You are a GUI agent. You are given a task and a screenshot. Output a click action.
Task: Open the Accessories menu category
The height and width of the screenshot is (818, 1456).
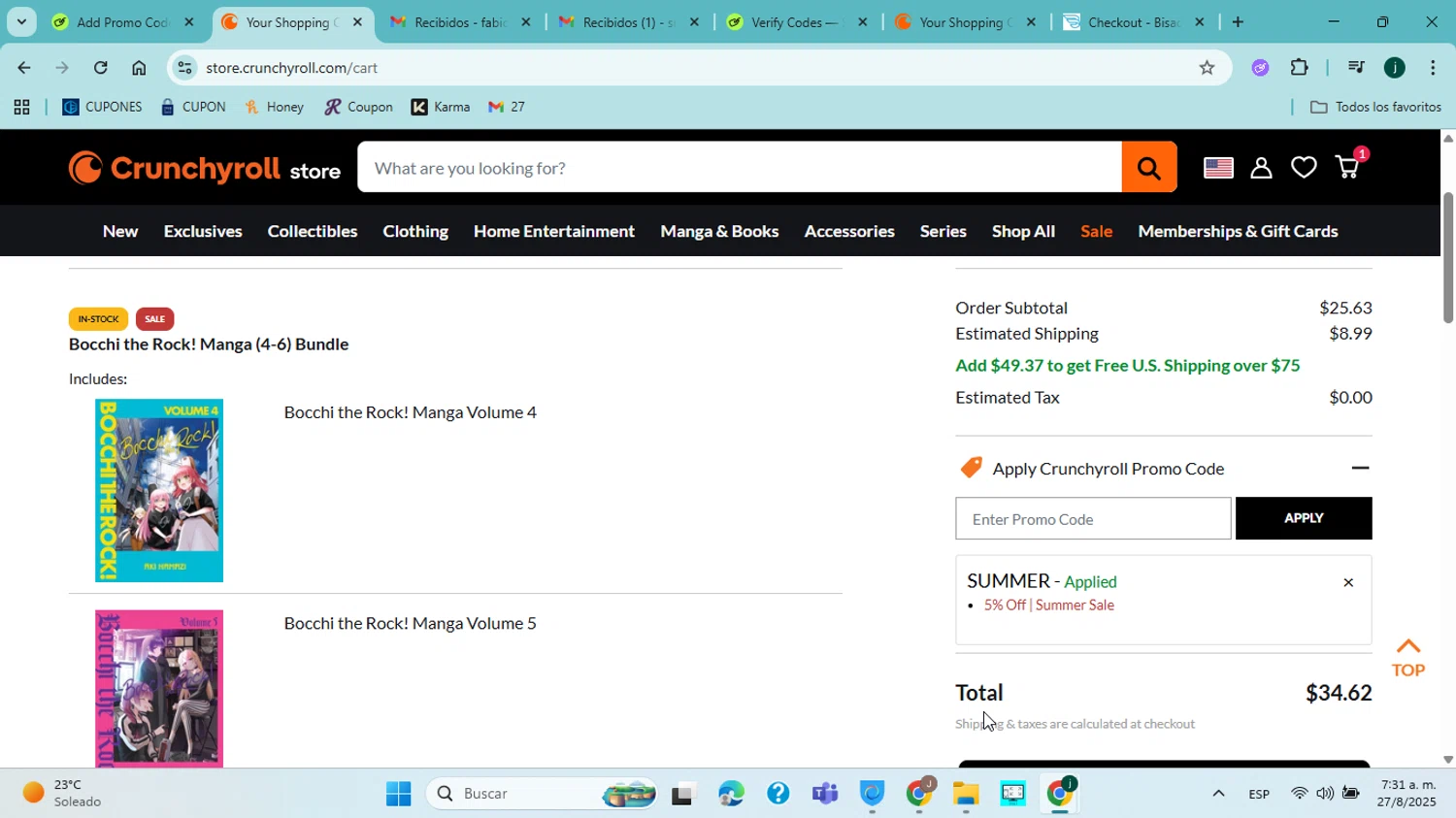click(849, 231)
